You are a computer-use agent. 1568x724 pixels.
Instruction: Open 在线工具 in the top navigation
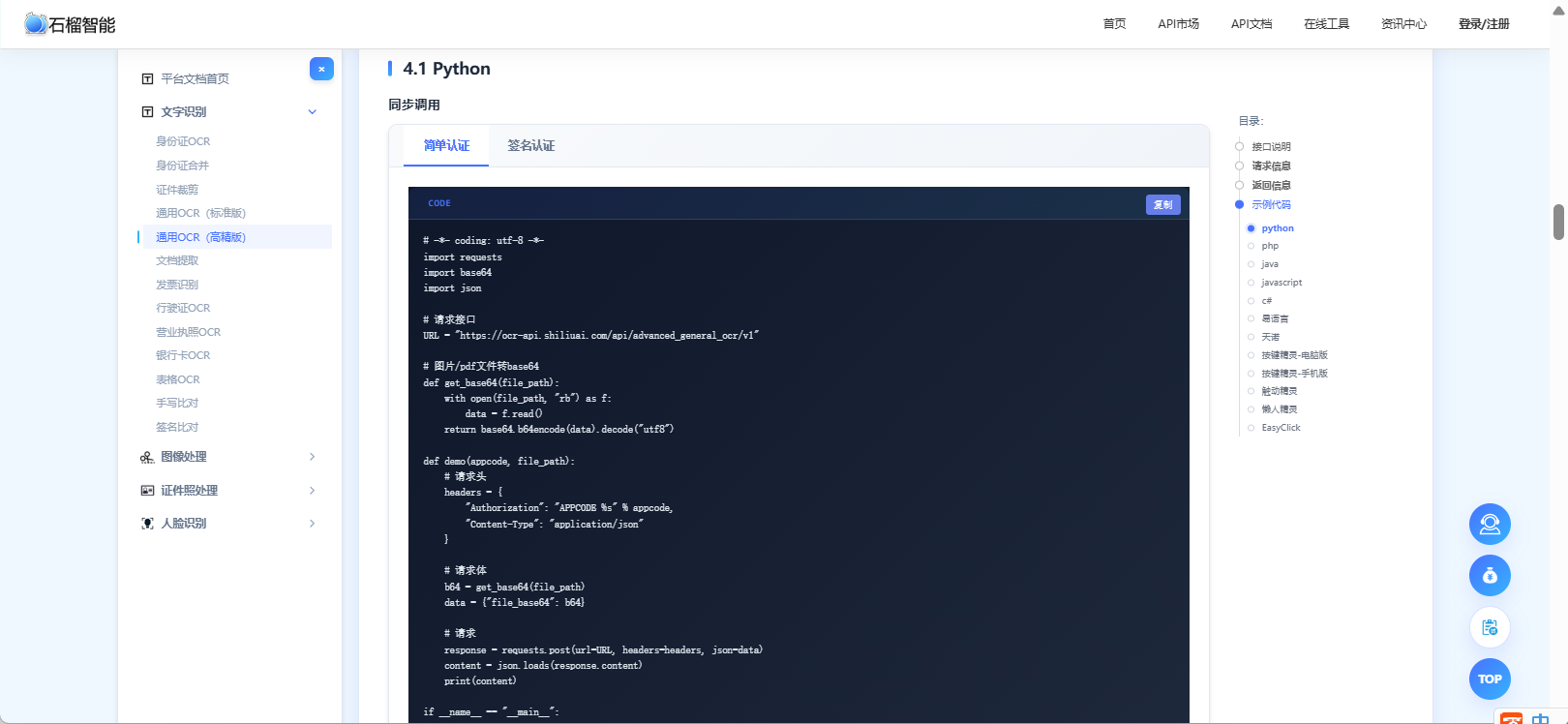coord(1326,24)
